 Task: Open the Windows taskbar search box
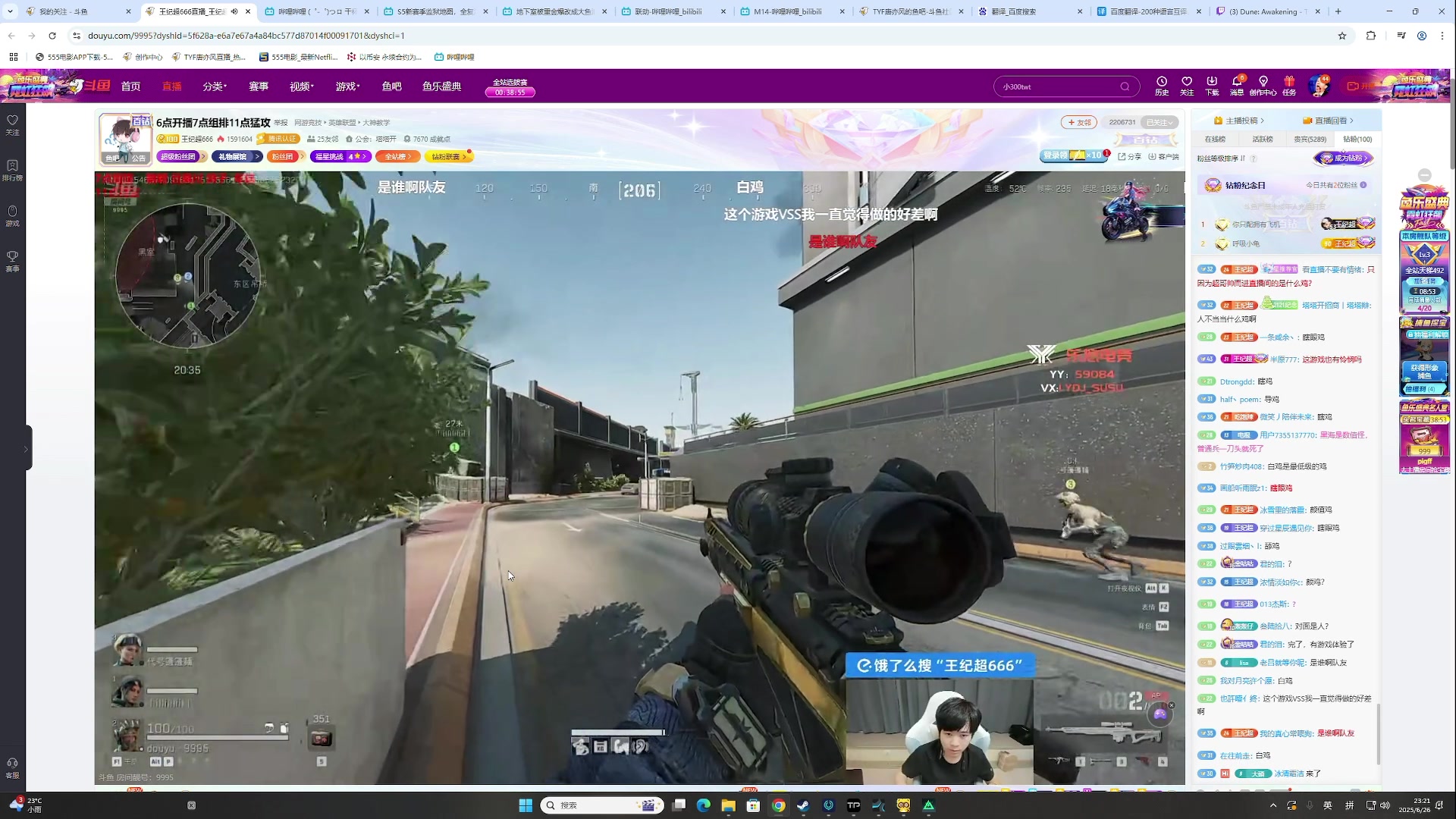[602, 805]
